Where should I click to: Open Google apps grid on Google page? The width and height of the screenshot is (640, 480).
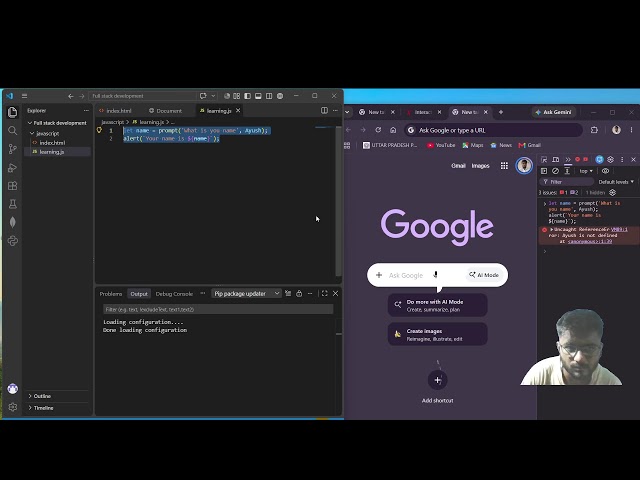point(504,166)
